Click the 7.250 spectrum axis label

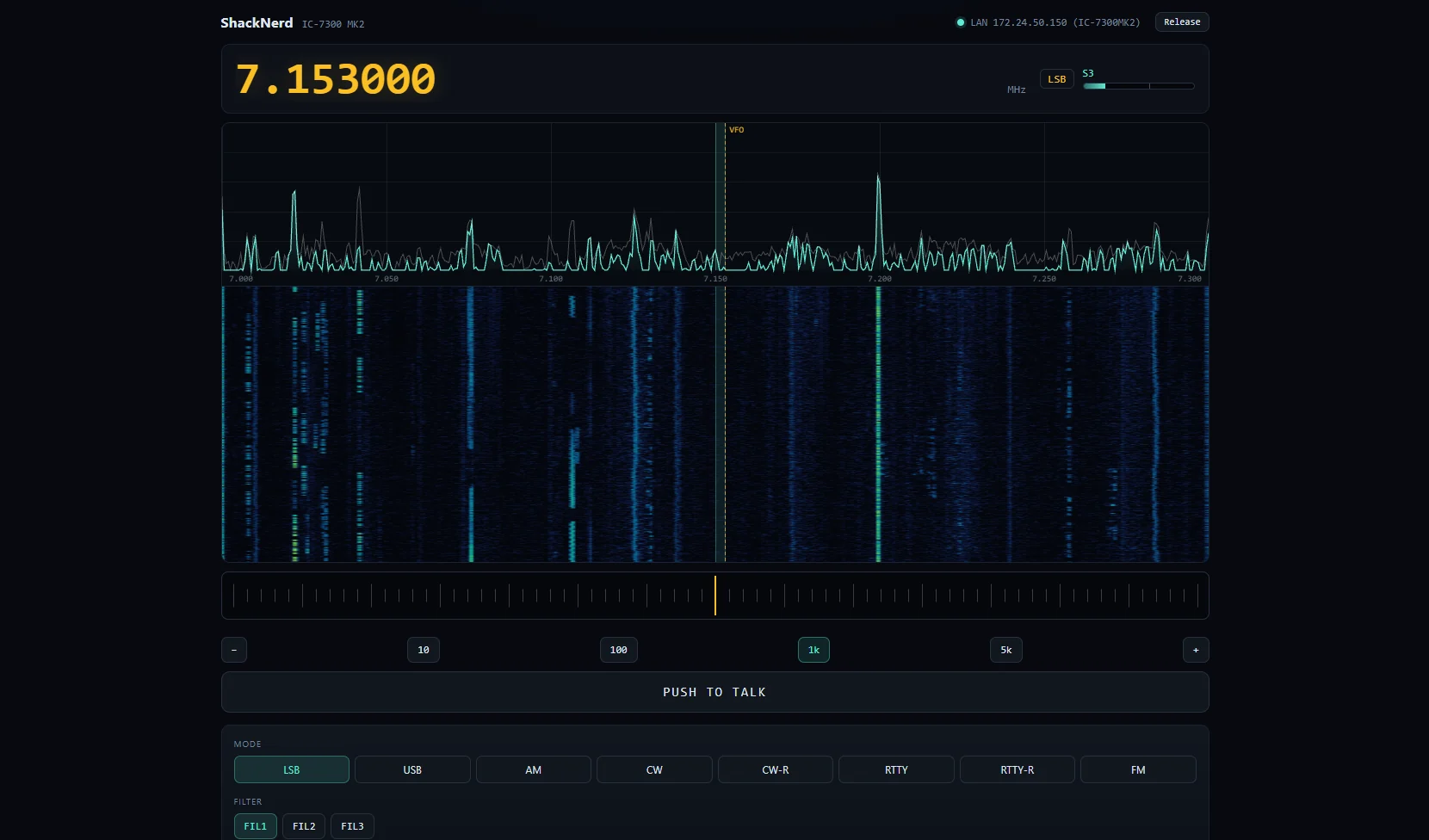[x=1044, y=279]
